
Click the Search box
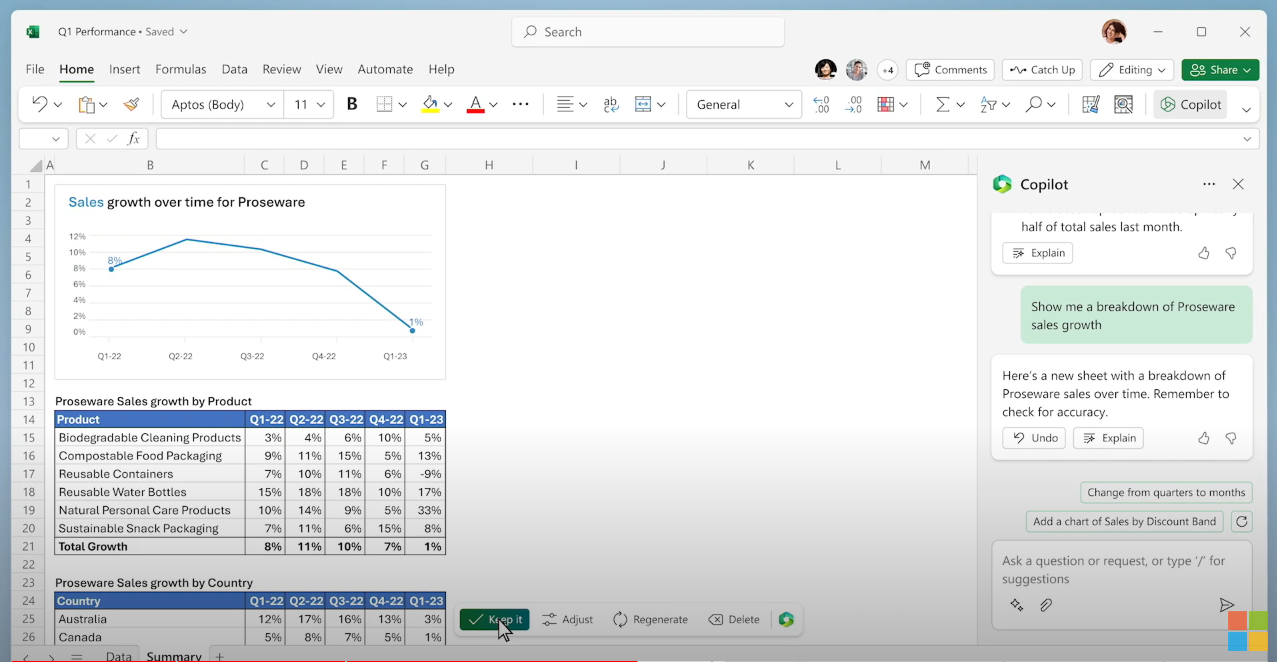(x=648, y=32)
